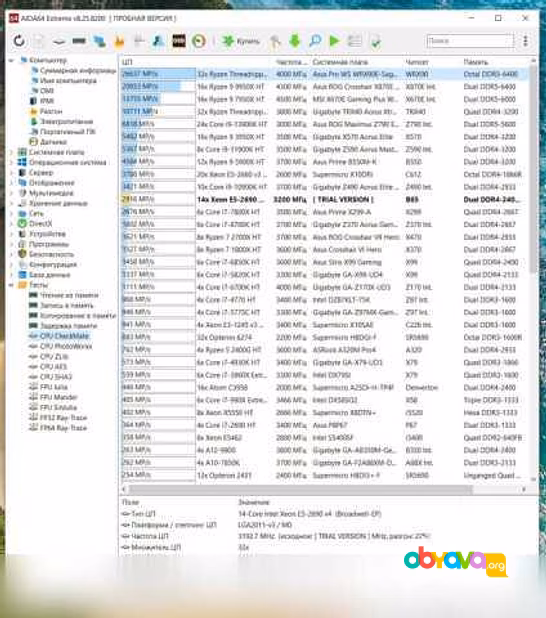Select the 32x Opteron 6274 row
546x618 pixels.
(323, 337)
